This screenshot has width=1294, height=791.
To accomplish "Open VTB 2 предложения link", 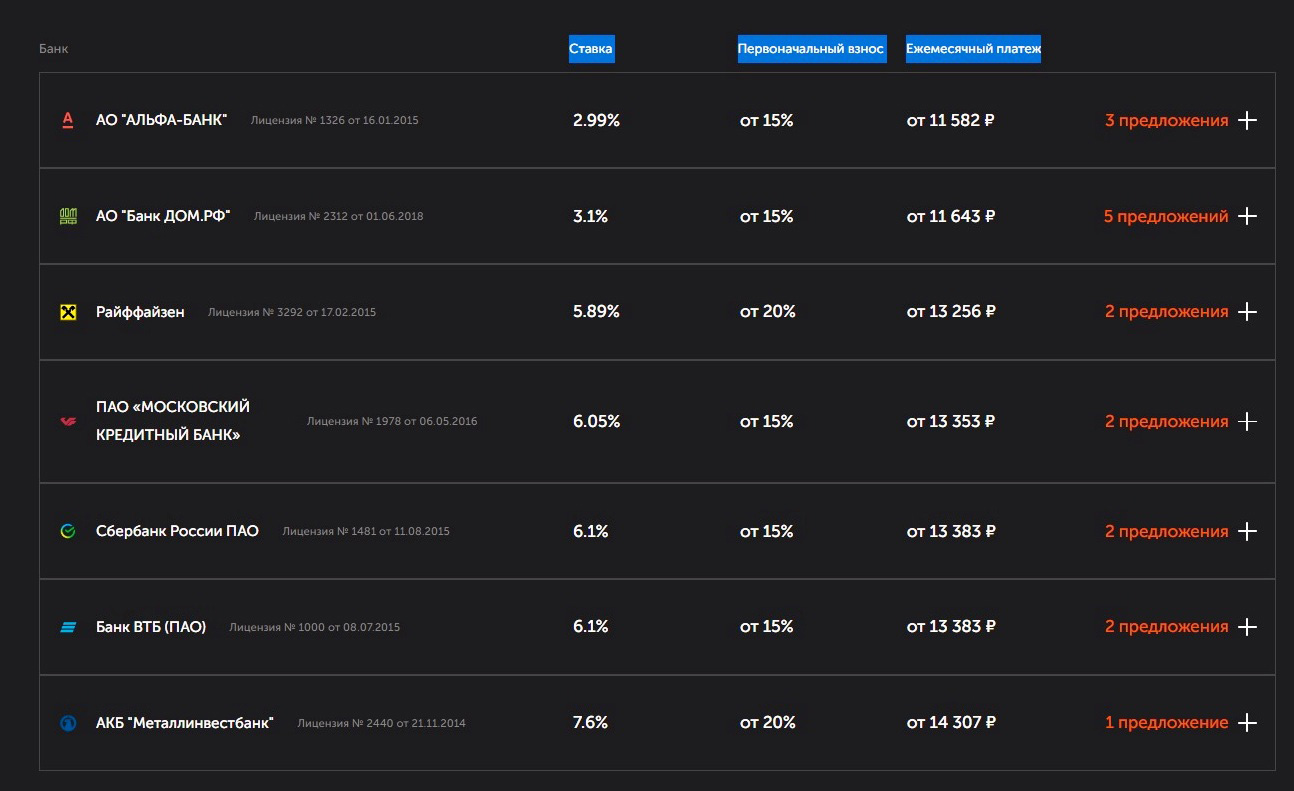I will (x=1166, y=627).
